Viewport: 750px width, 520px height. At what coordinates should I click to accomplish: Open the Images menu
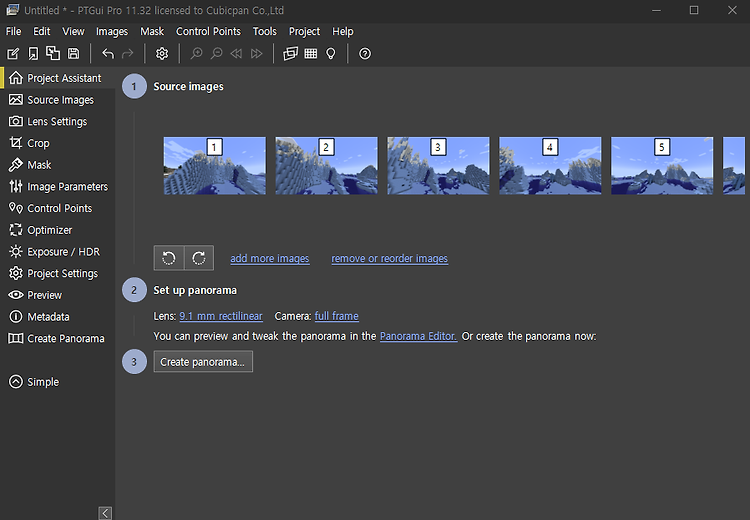112,32
